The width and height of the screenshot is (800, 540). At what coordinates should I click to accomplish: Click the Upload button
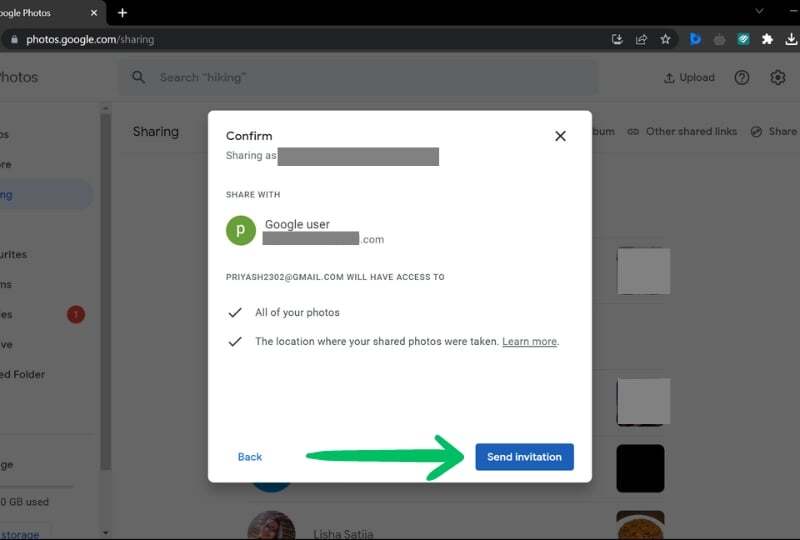689,78
